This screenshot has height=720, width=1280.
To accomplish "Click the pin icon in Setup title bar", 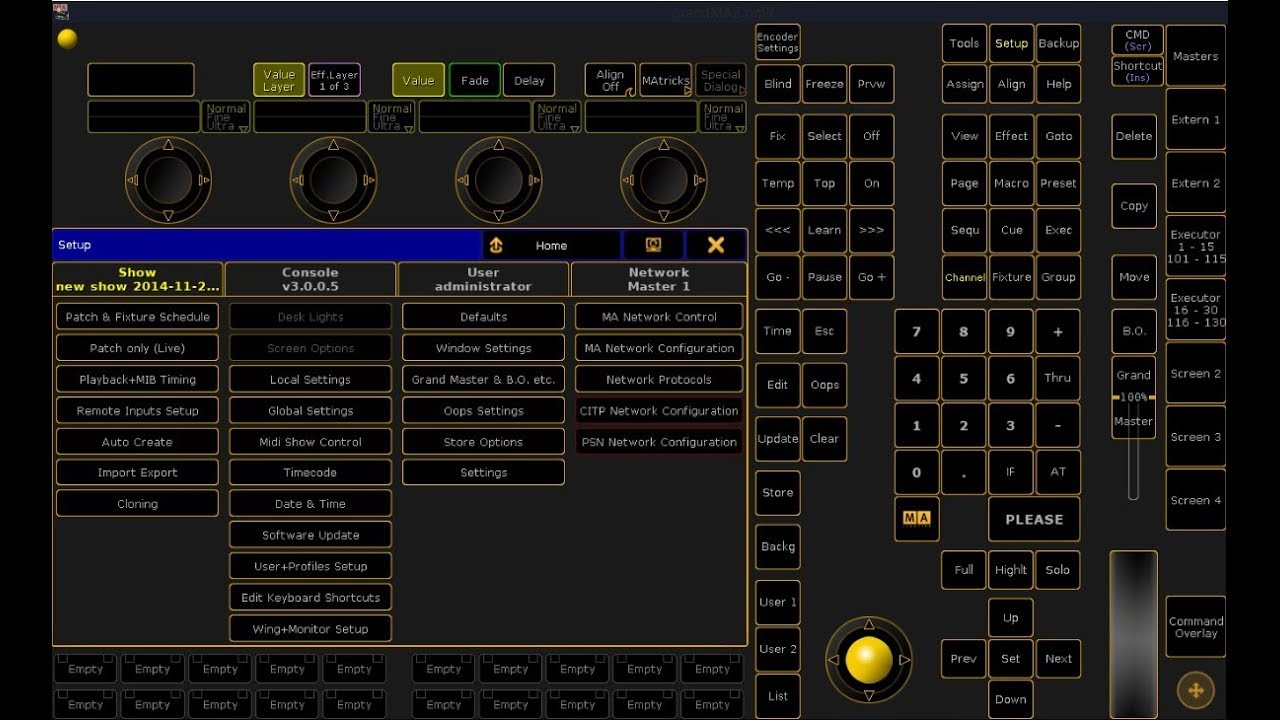I will pyautogui.click(x=496, y=245).
